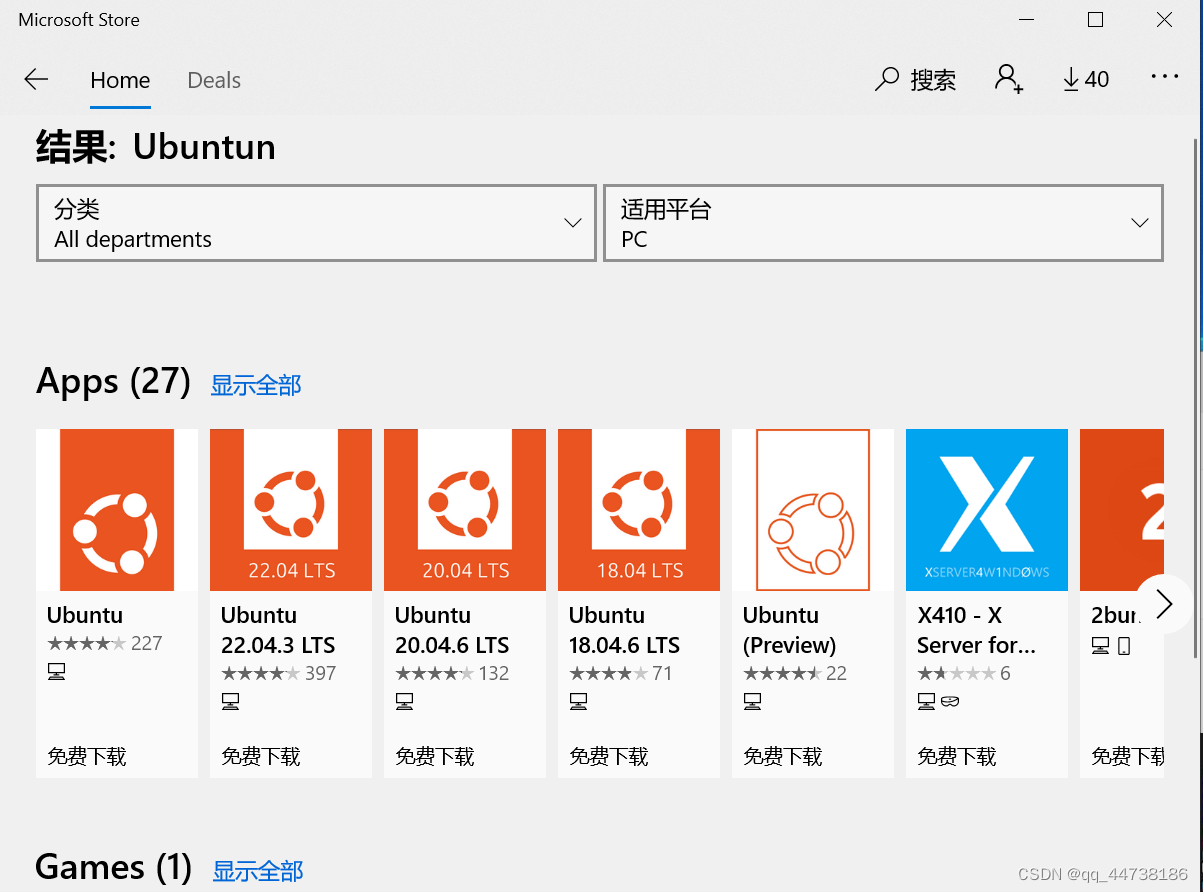This screenshot has width=1203, height=892.
Task: Click 显示全部 next to Games (1)
Action: 257,871
